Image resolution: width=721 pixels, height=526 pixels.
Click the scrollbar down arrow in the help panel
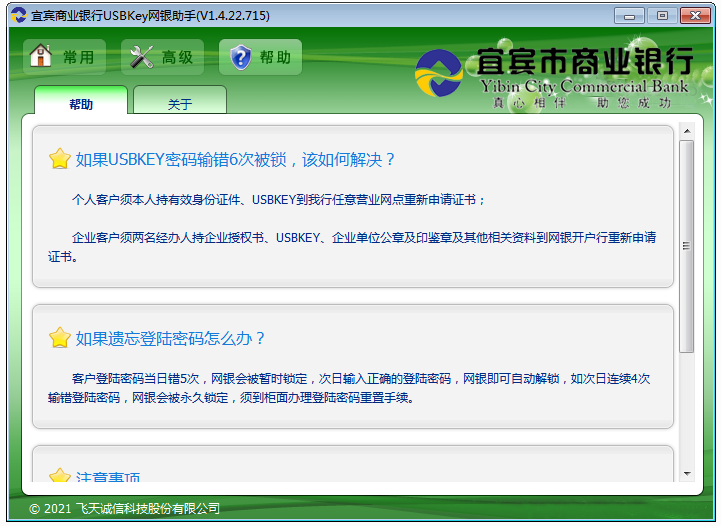coord(686,472)
